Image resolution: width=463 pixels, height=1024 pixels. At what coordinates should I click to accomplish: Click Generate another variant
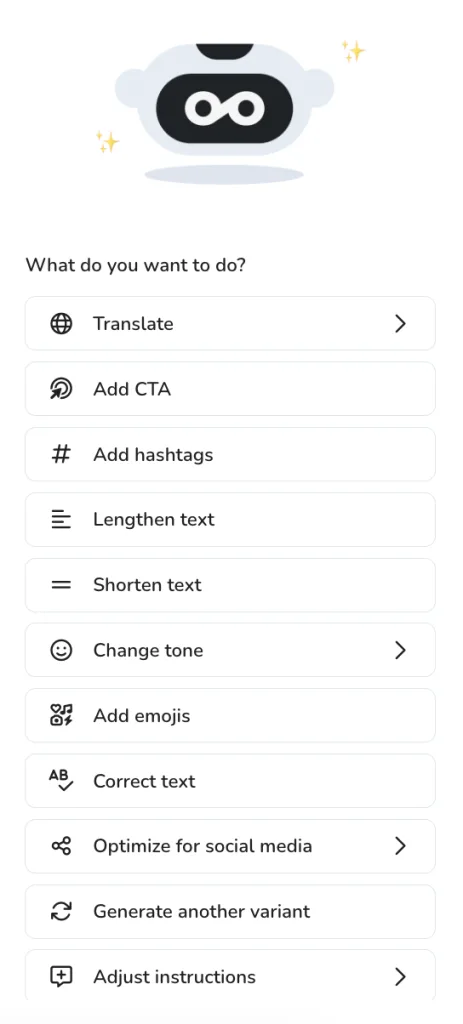point(231,912)
